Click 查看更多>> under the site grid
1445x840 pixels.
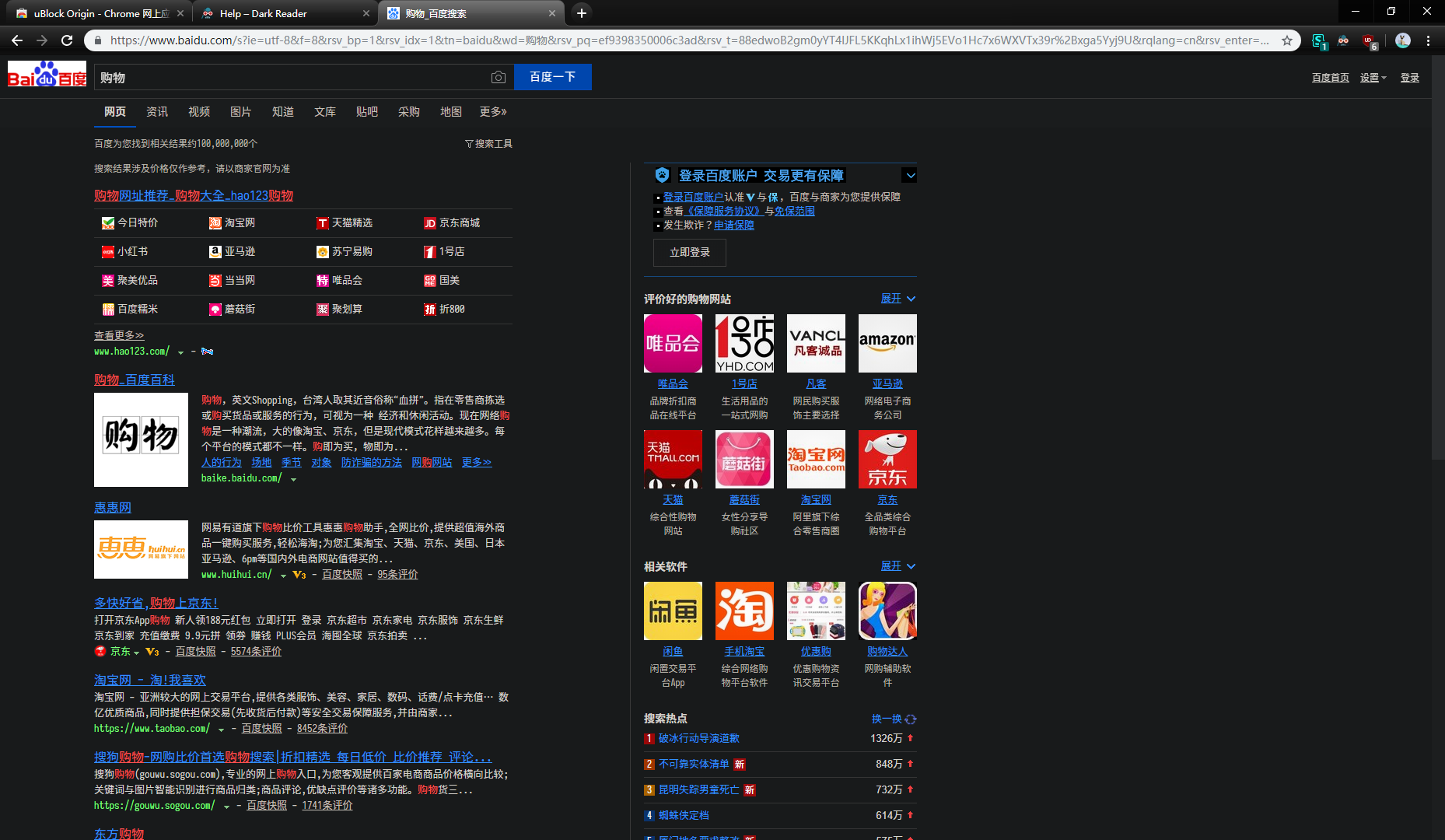[119, 335]
